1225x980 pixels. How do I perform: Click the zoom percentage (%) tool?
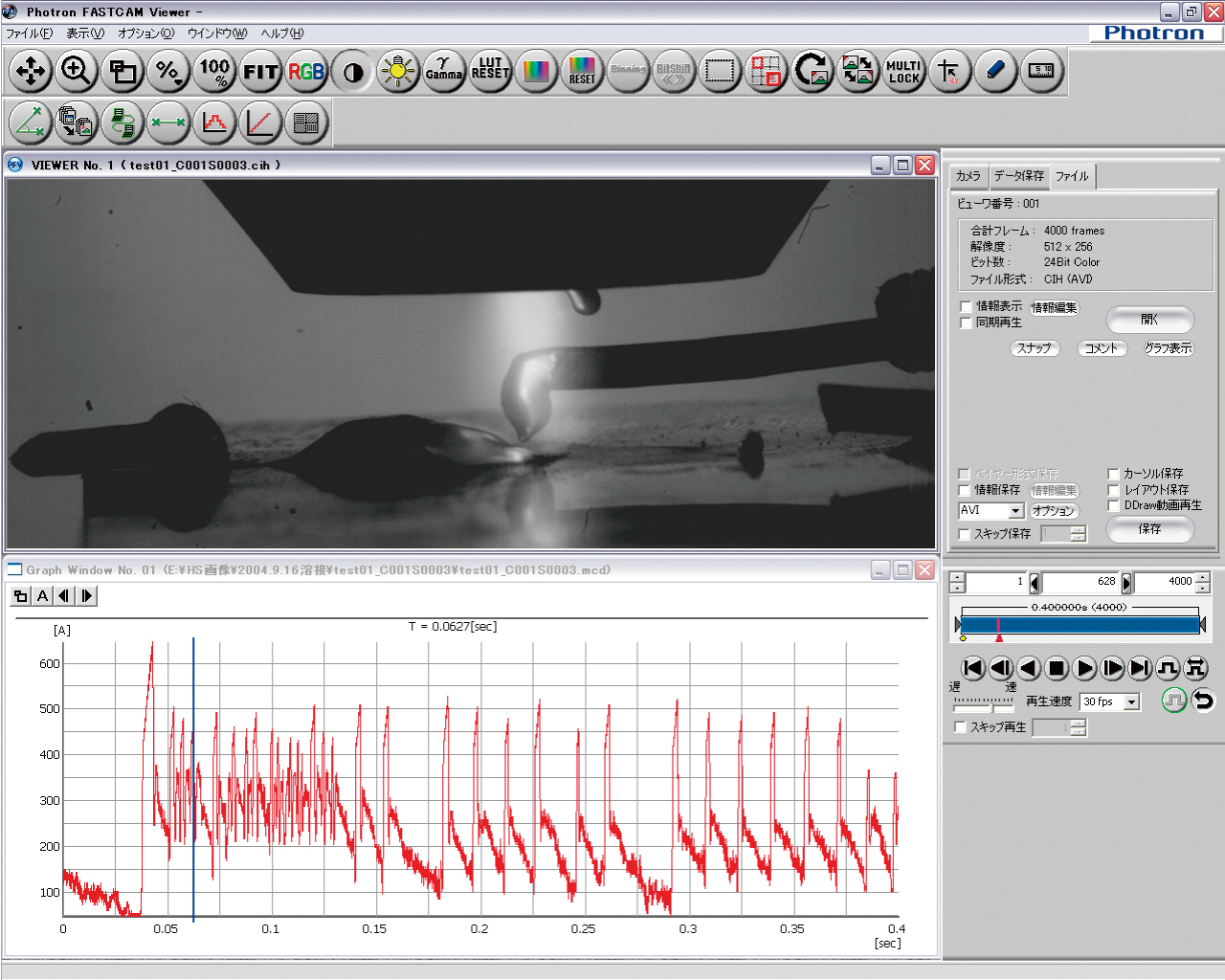[168, 72]
